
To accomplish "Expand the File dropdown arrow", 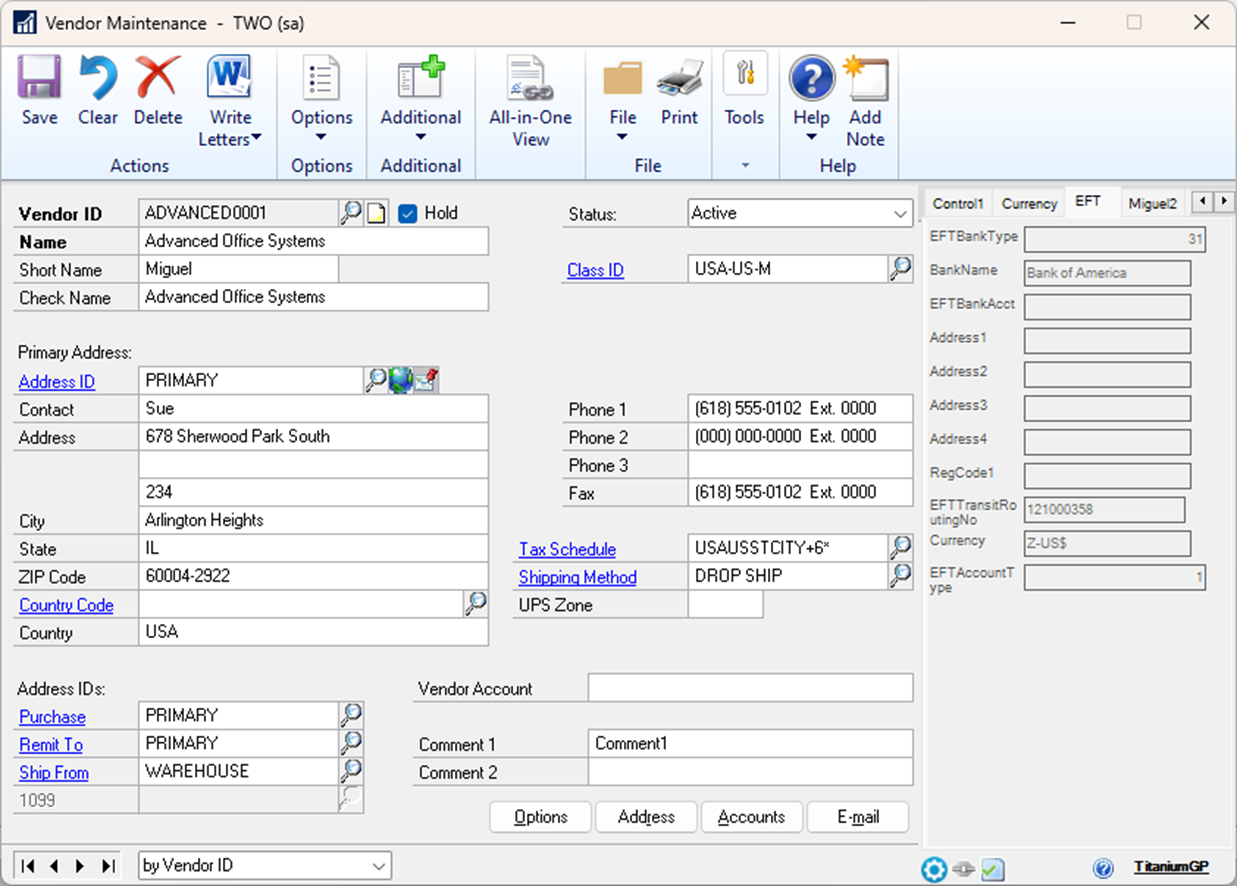I will click(x=623, y=138).
